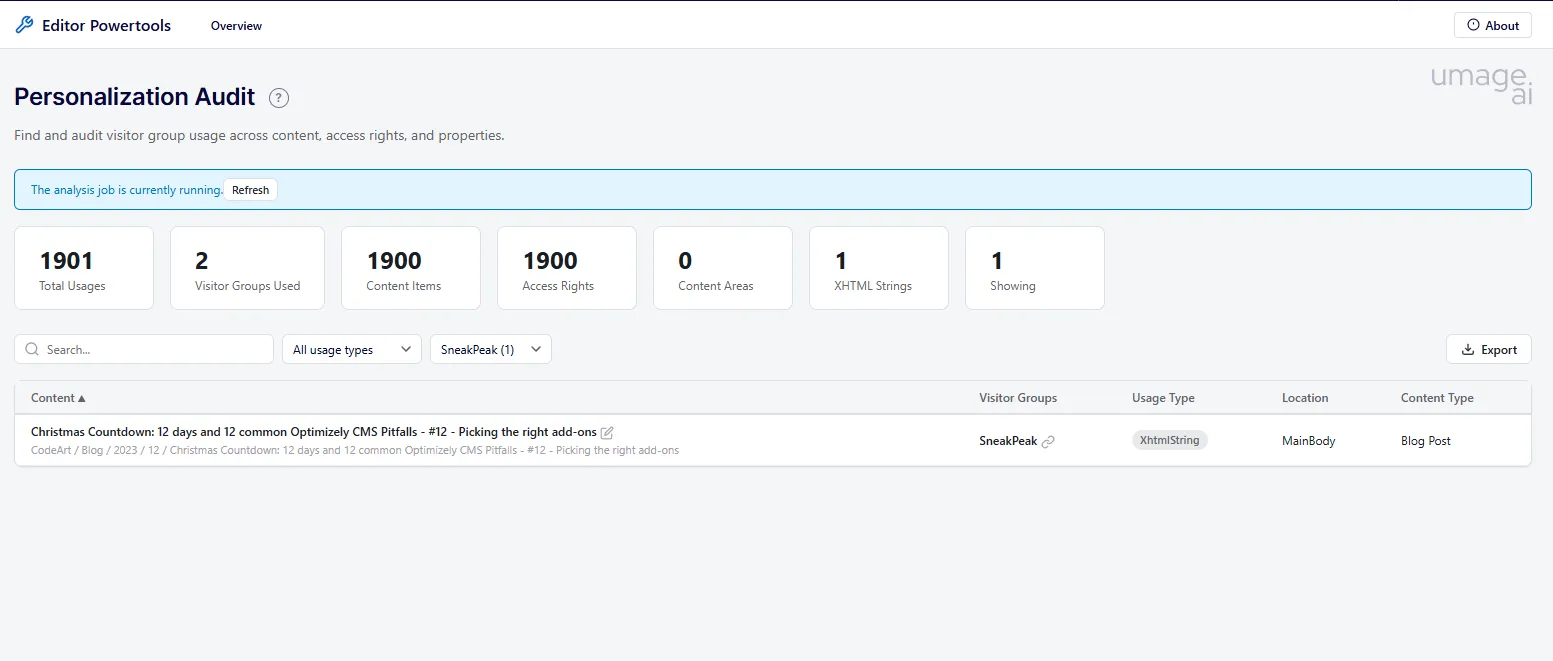Select the Showing count card
The image size is (1553, 661).
click(x=1035, y=268)
